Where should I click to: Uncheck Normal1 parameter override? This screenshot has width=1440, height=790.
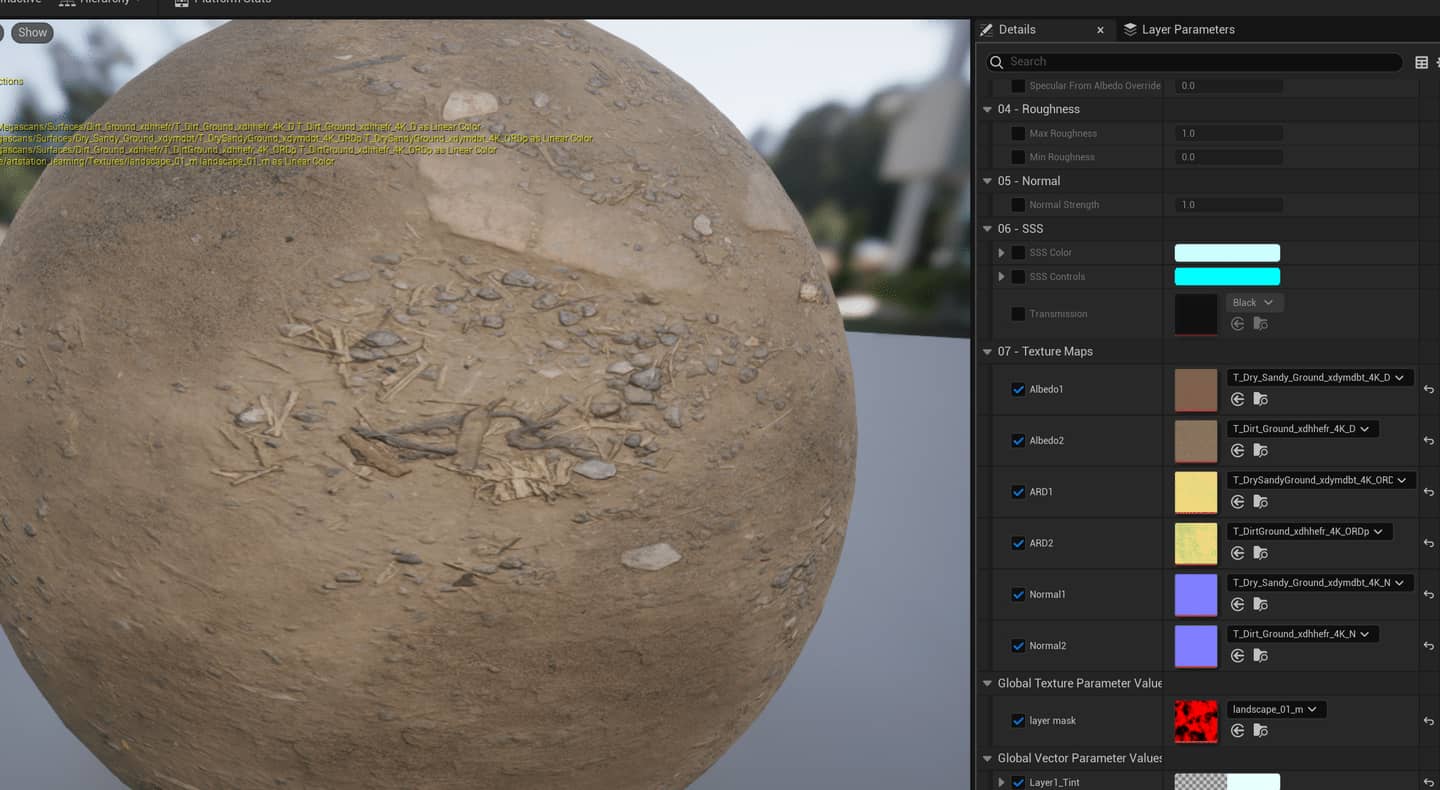click(x=1018, y=594)
